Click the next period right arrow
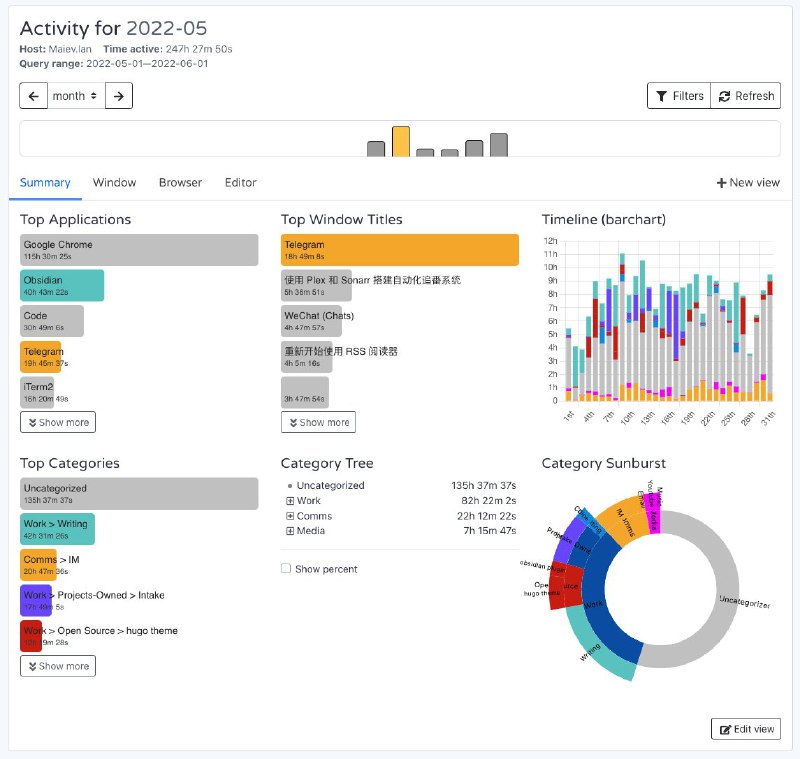Viewport: 800px width, 759px height. tap(118, 96)
